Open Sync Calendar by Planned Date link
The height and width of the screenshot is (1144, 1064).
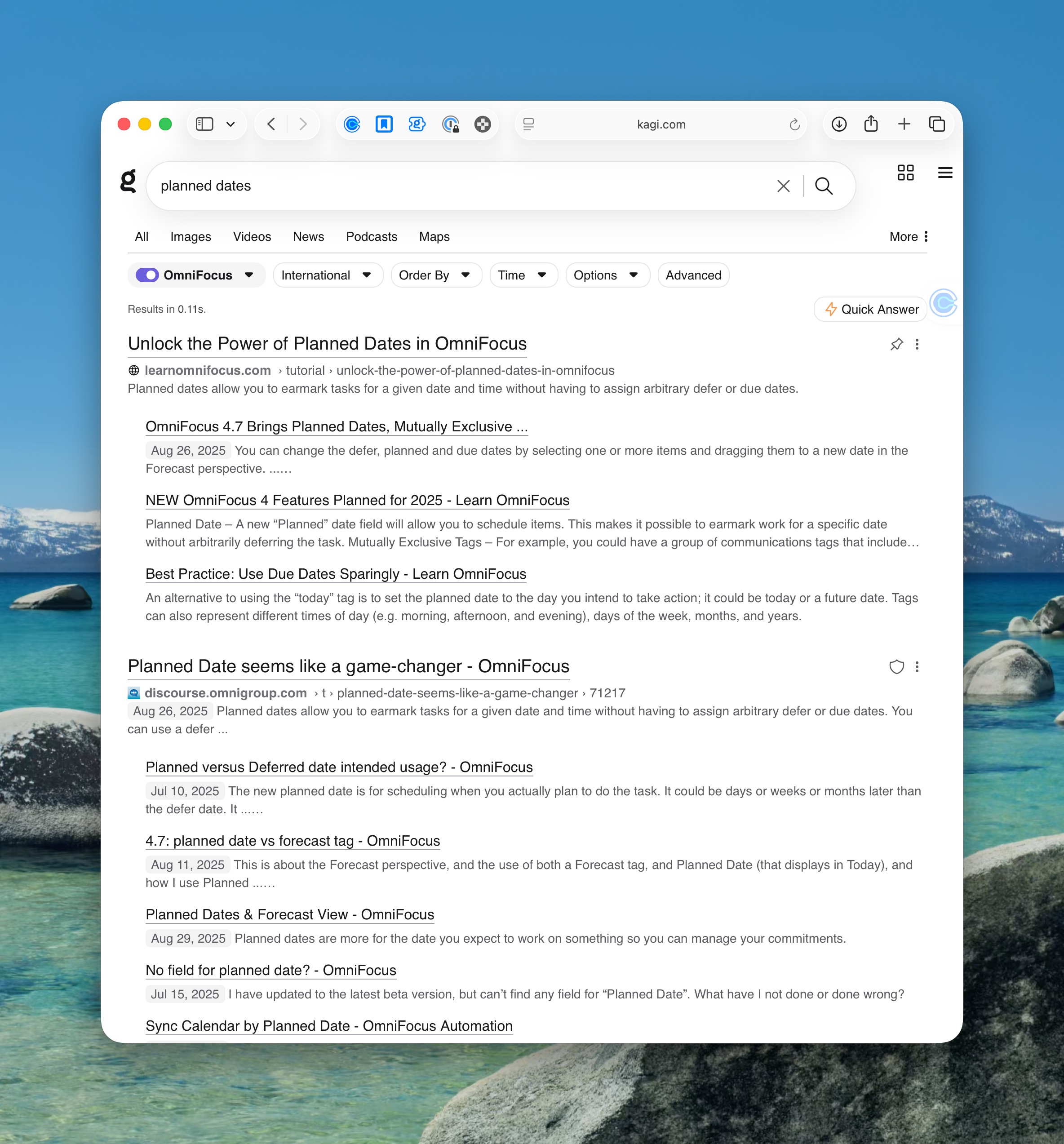[328, 1026]
